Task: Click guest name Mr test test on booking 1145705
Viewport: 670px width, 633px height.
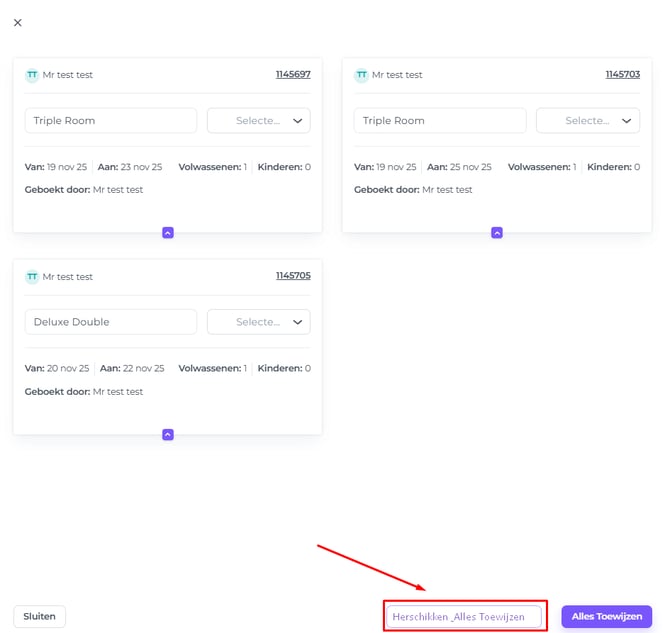Action: [x=68, y=277]
